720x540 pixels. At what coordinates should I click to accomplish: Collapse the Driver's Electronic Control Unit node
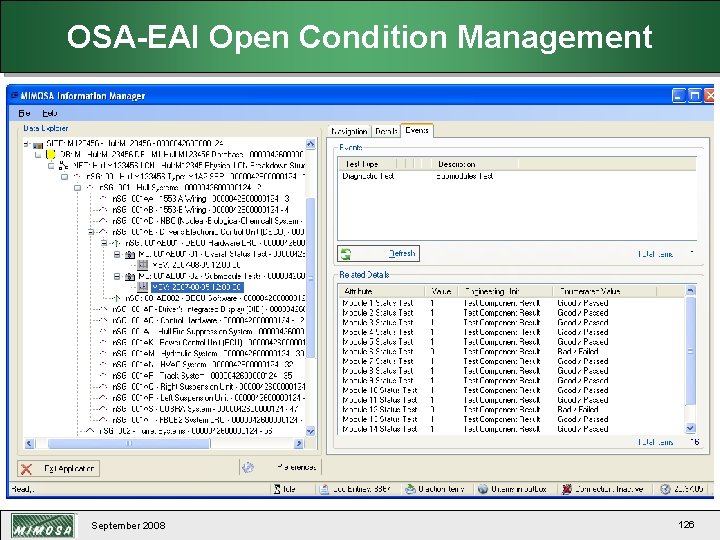point(91,232)
